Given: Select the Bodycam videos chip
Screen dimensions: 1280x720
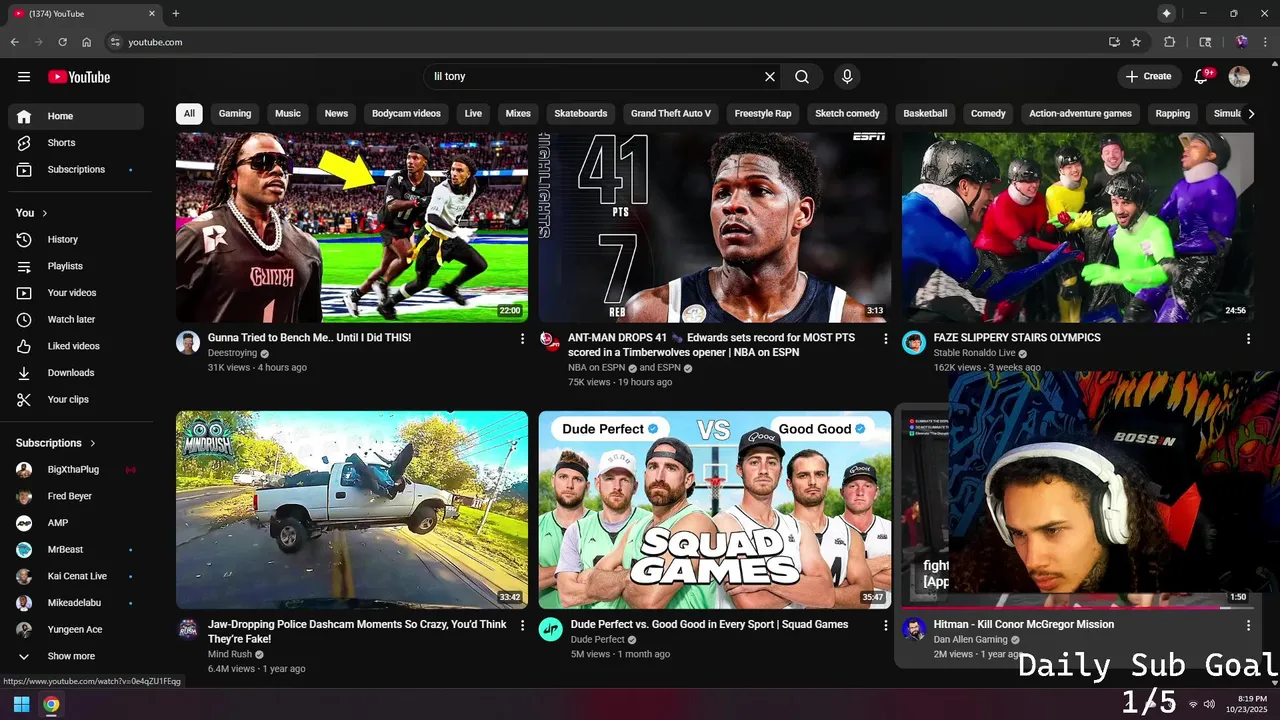Looking at the screenshot, I should pos(406,114).
